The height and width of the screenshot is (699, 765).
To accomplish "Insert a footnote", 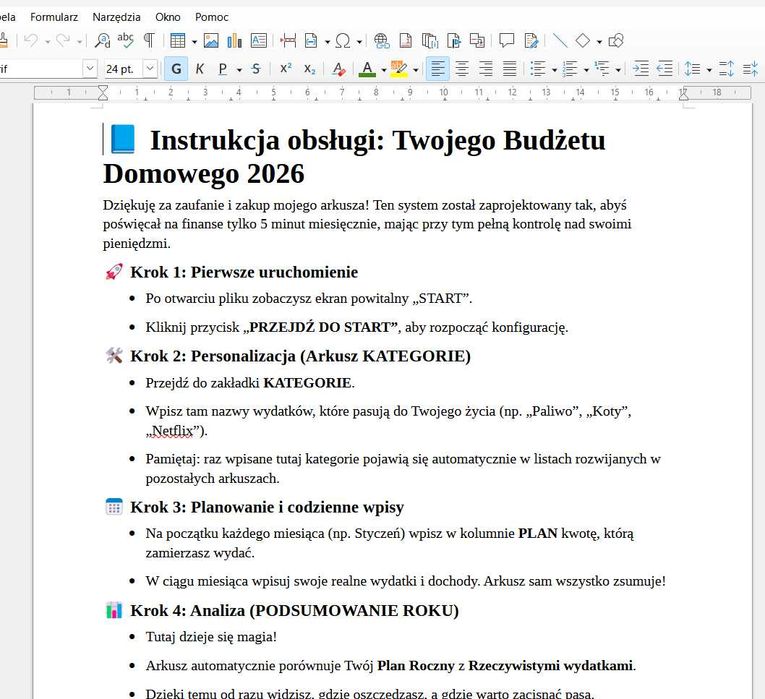I will point(405,41).
